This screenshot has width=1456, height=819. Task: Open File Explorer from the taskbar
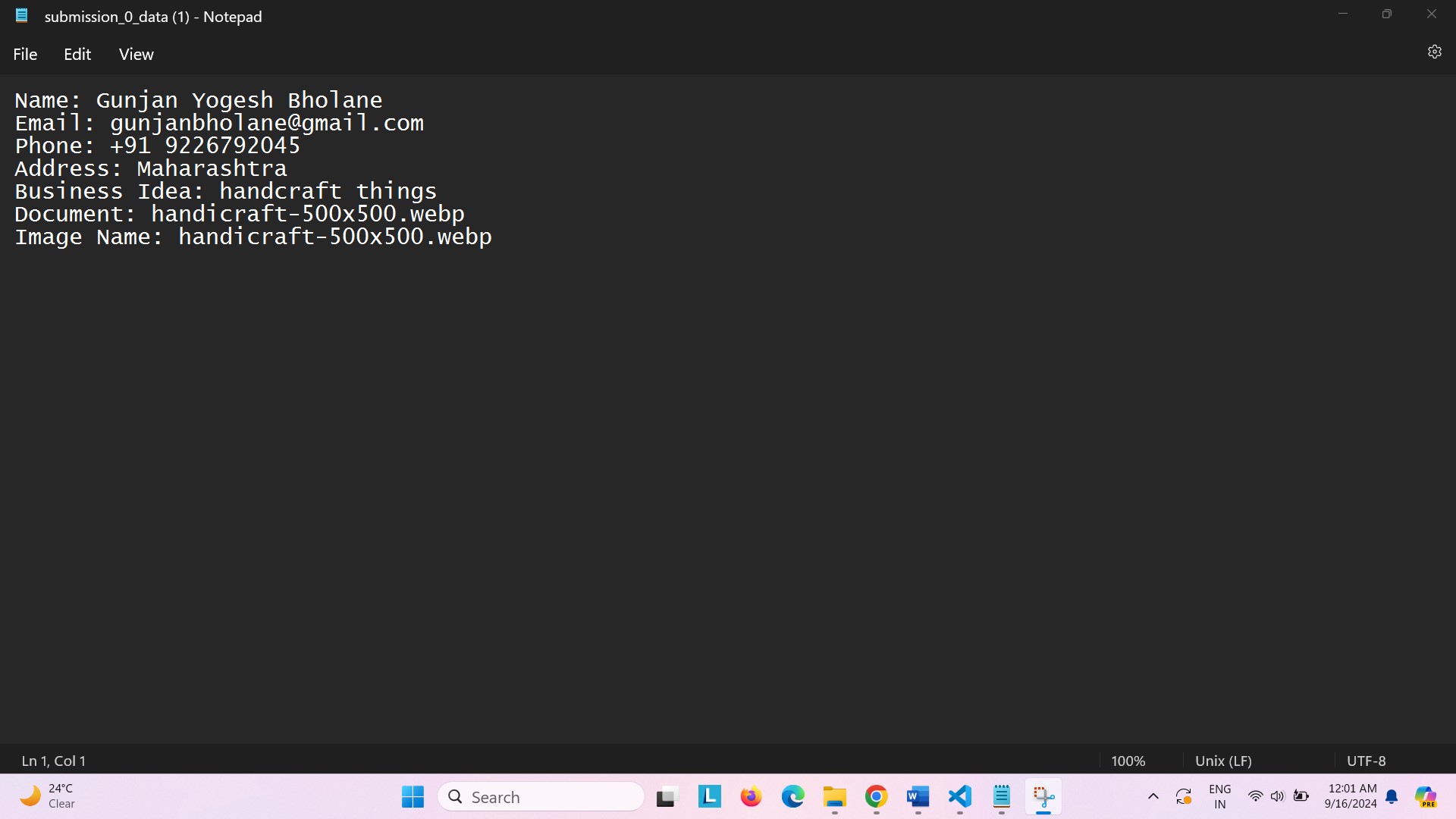click(x=834, y=797)
